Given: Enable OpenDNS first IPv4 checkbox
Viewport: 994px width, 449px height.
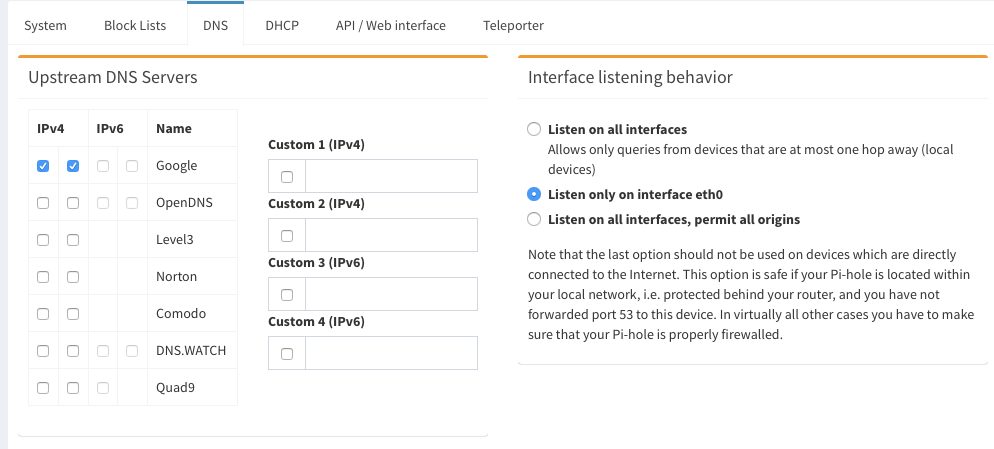Looking at the screenshot, I should point(43,203).
